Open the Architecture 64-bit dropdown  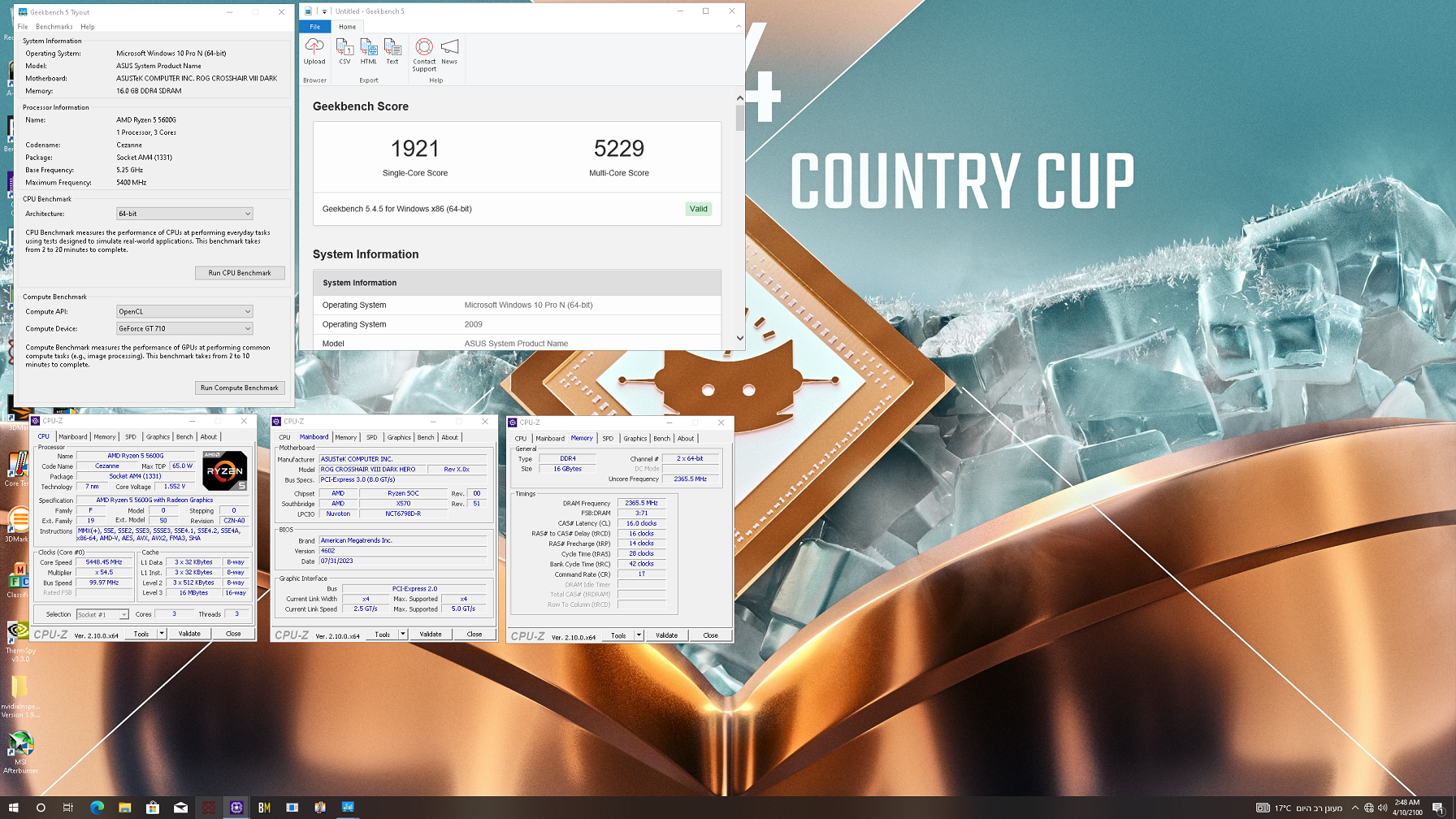184,214
